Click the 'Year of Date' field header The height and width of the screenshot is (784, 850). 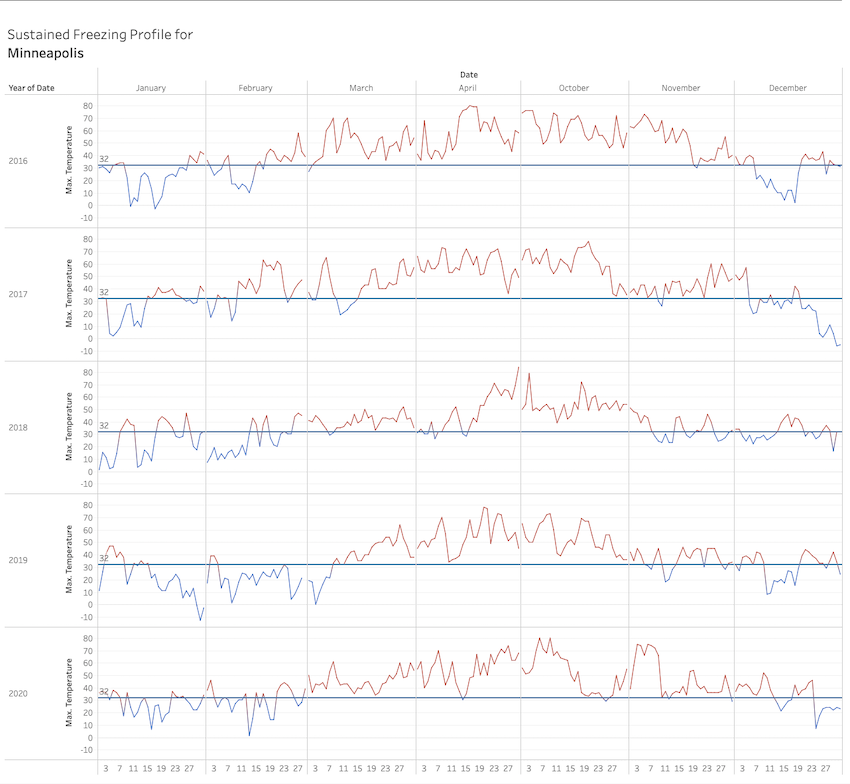(x=32, y=88)
